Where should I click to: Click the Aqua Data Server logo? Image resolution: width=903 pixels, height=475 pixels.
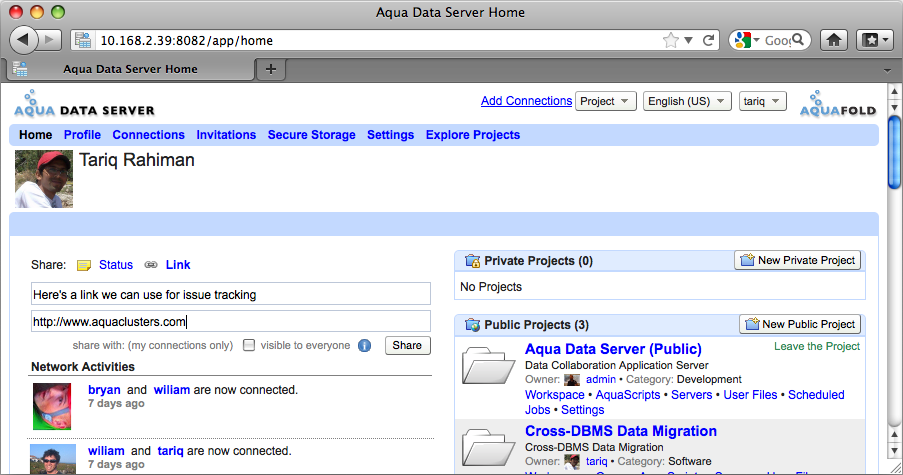(x=84, y=105)
